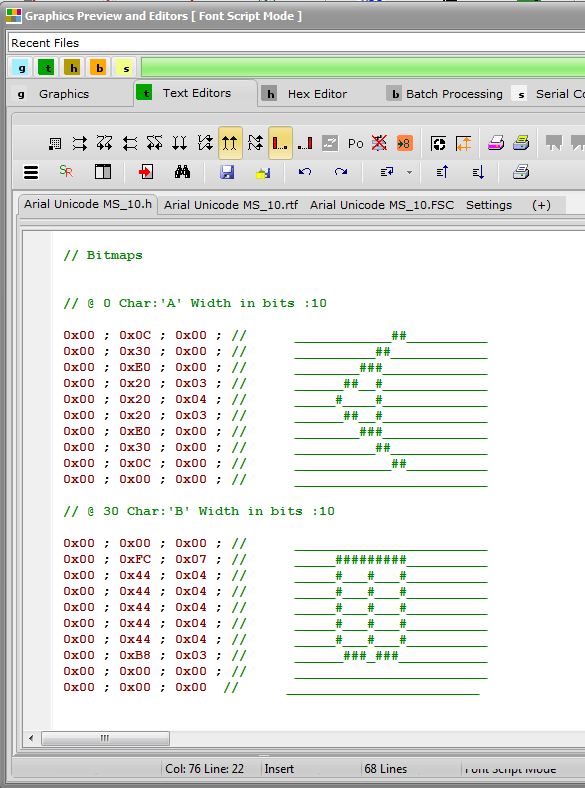The width and height of the screenshot is (585, 788).
Task: Click the SR search-replace icon
Action: click(66, 172)
